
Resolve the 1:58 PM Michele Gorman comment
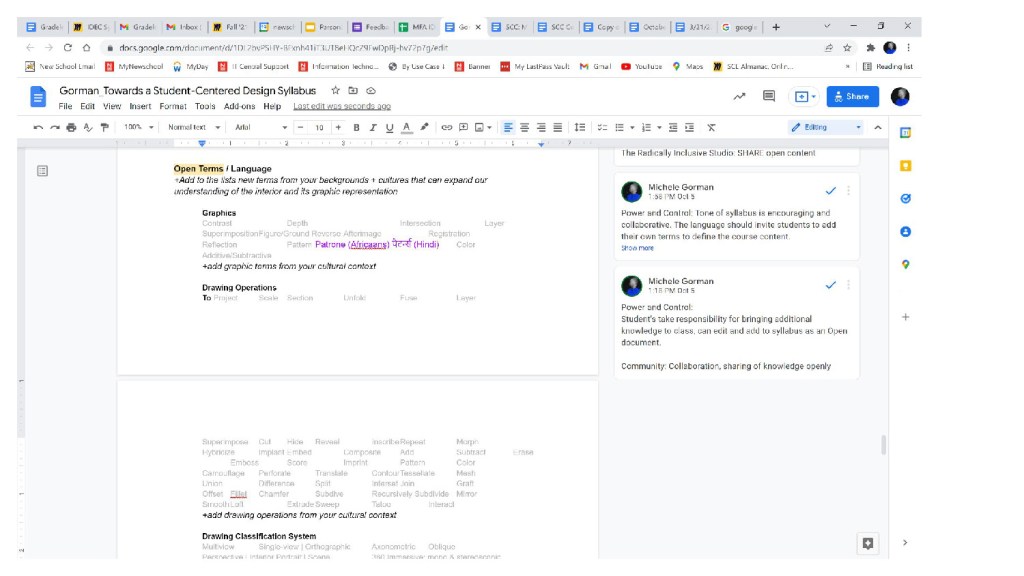coord(830,190)
